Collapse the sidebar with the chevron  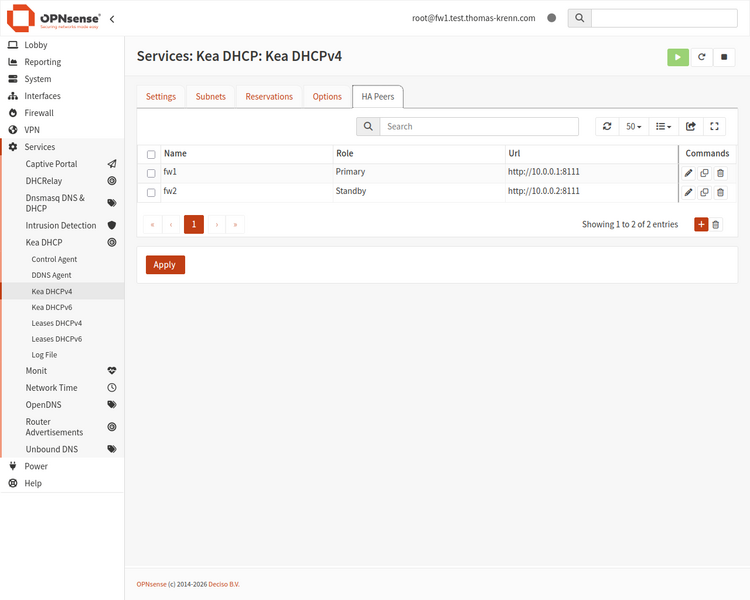point(112,19)
